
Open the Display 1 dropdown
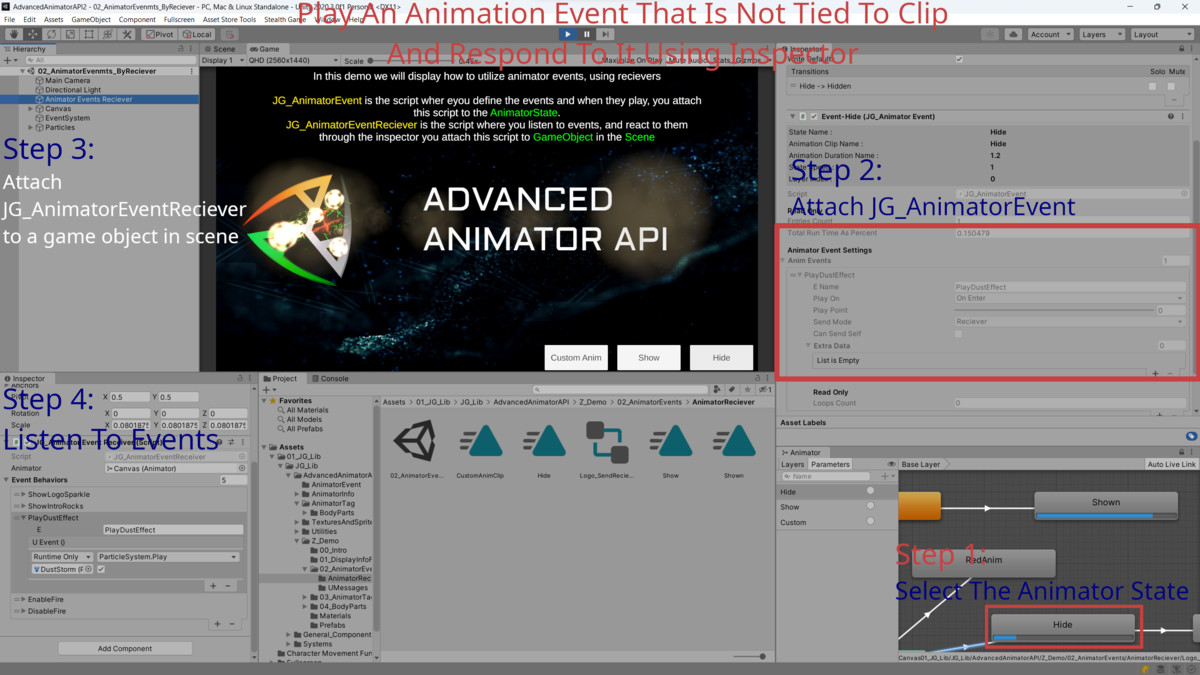221,61
